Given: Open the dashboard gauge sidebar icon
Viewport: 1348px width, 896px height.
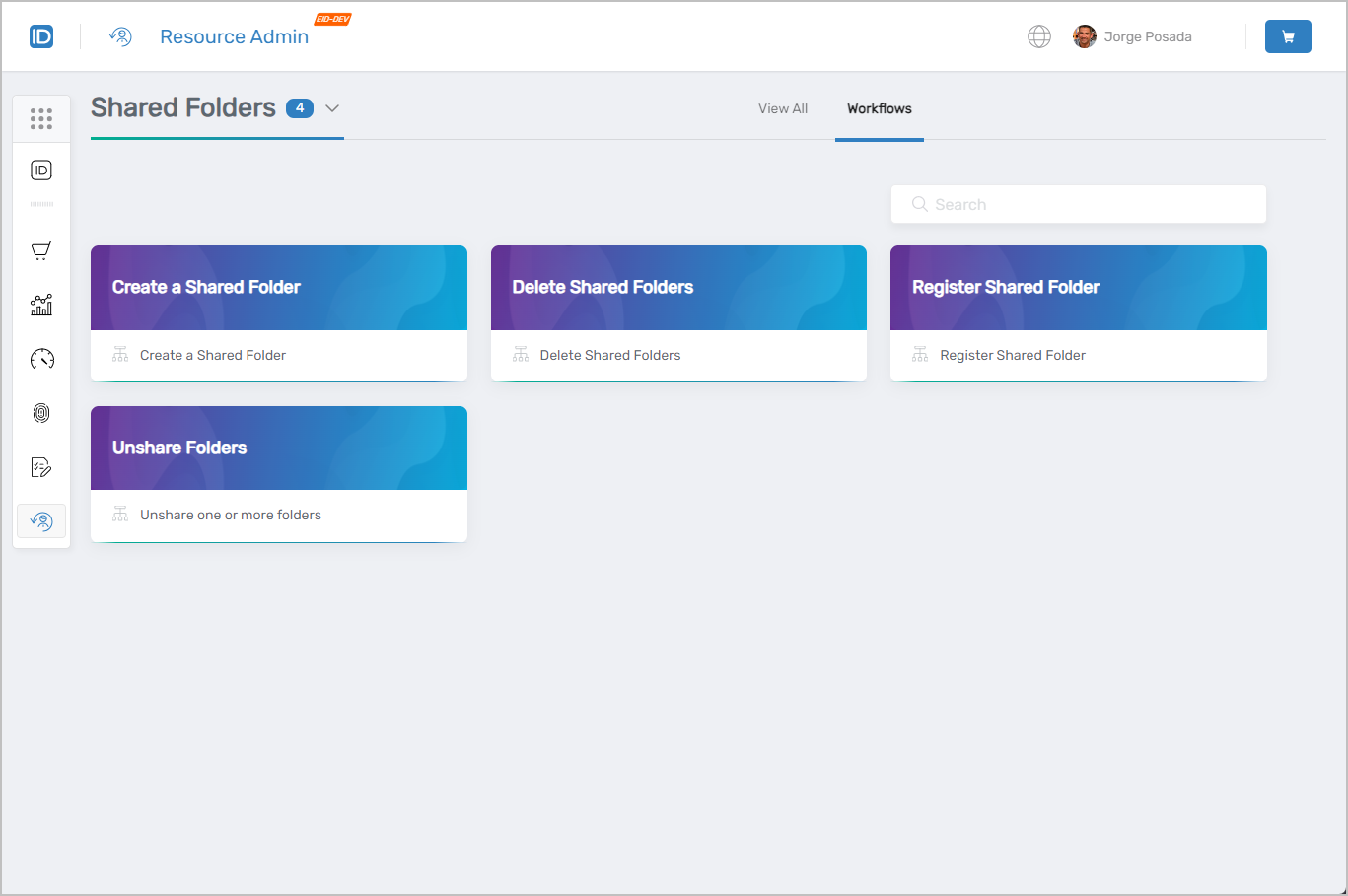Looking at the screenshot, I should (40, 359).
